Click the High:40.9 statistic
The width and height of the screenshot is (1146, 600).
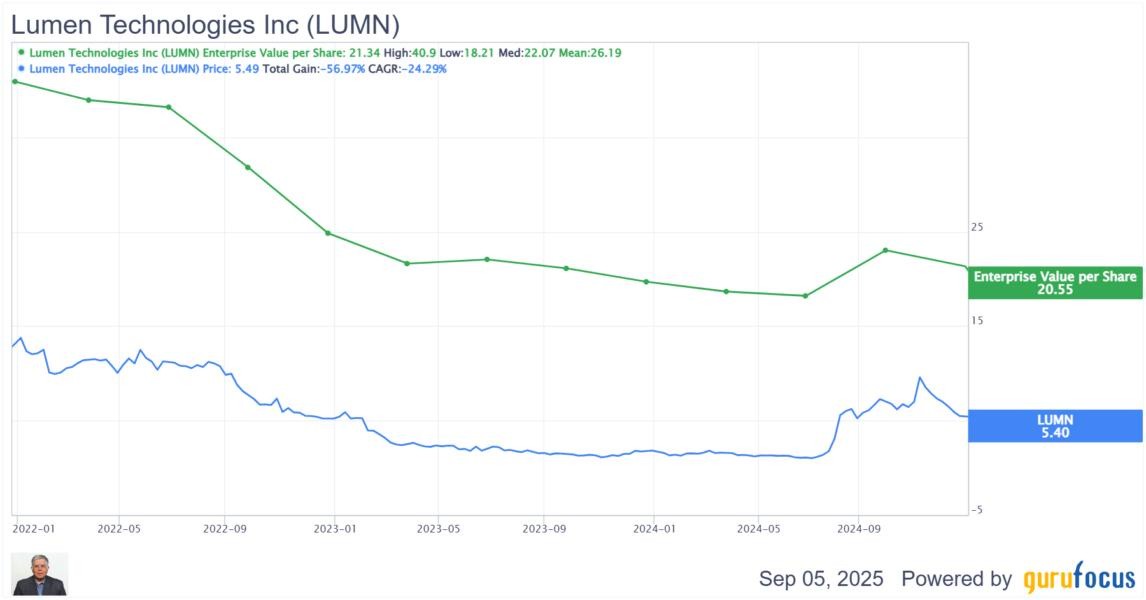point(410,53)
